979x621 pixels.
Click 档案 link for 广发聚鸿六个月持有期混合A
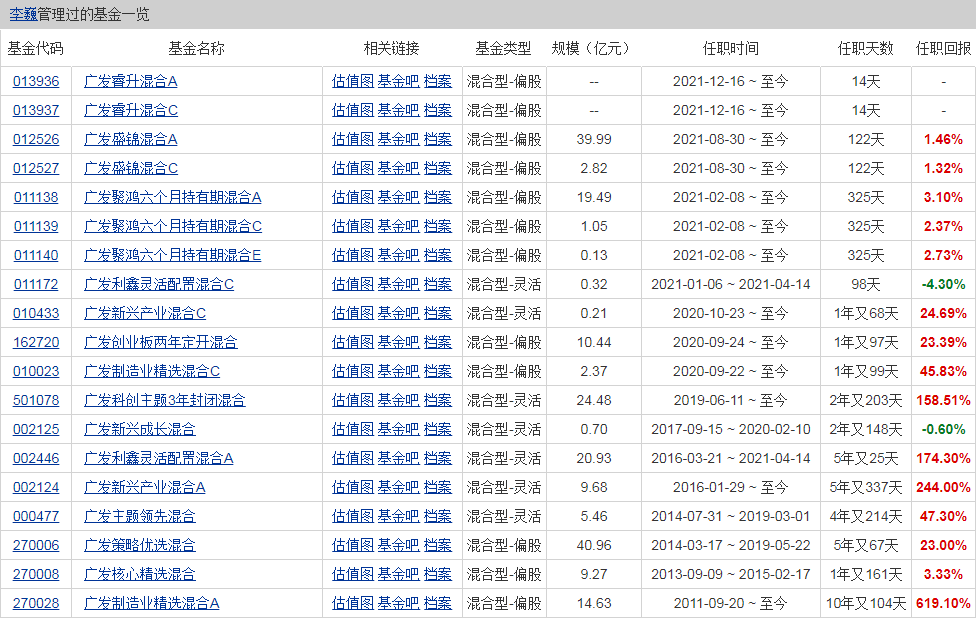coord(437,198)
